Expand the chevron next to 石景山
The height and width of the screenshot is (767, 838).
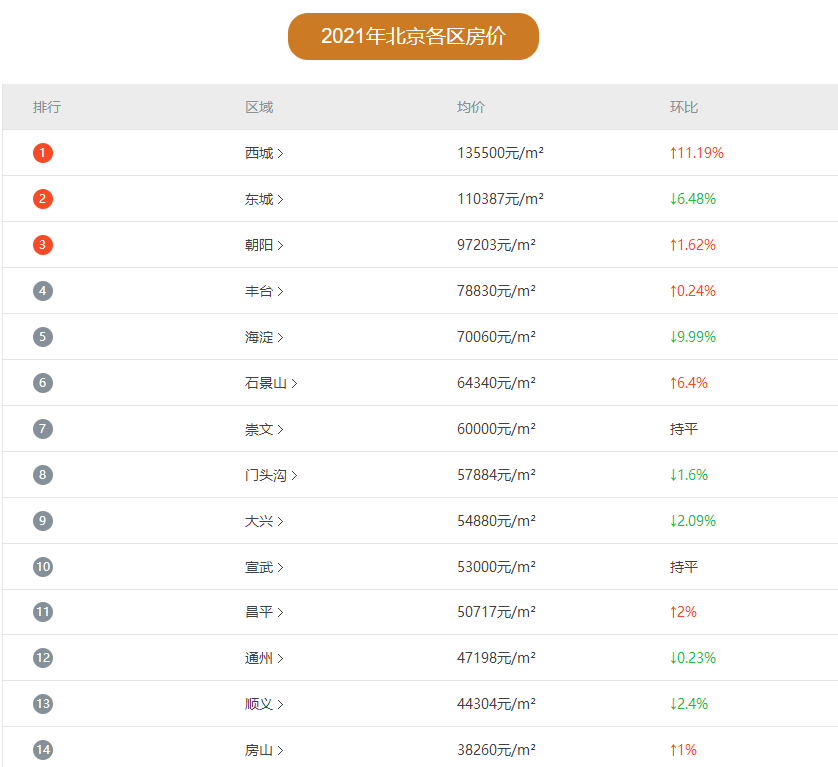295,383
